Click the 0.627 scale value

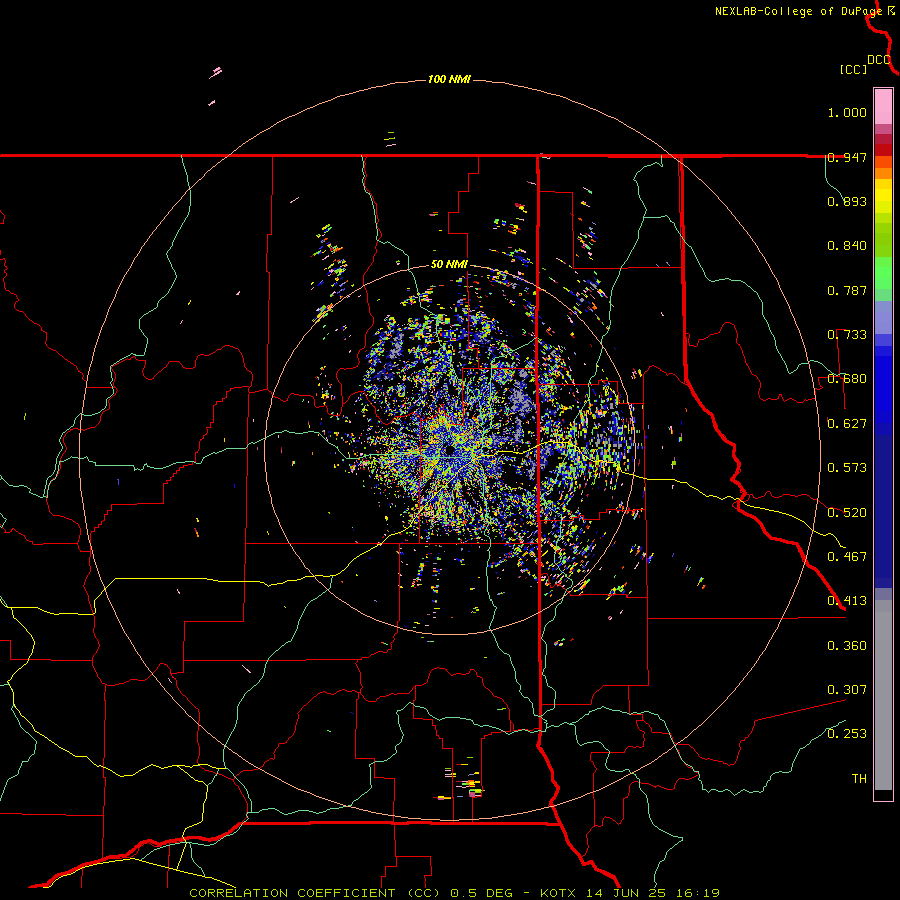pos(847,424)
